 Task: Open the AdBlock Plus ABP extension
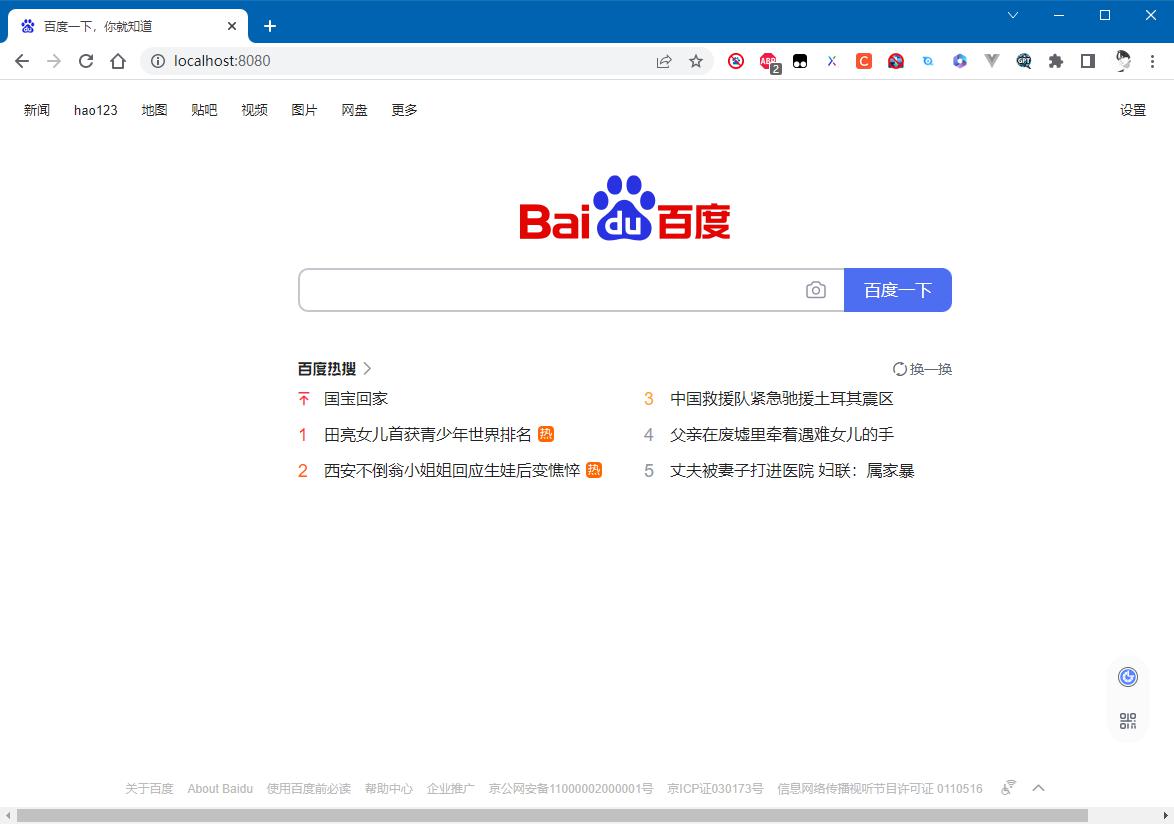point(768,62)
